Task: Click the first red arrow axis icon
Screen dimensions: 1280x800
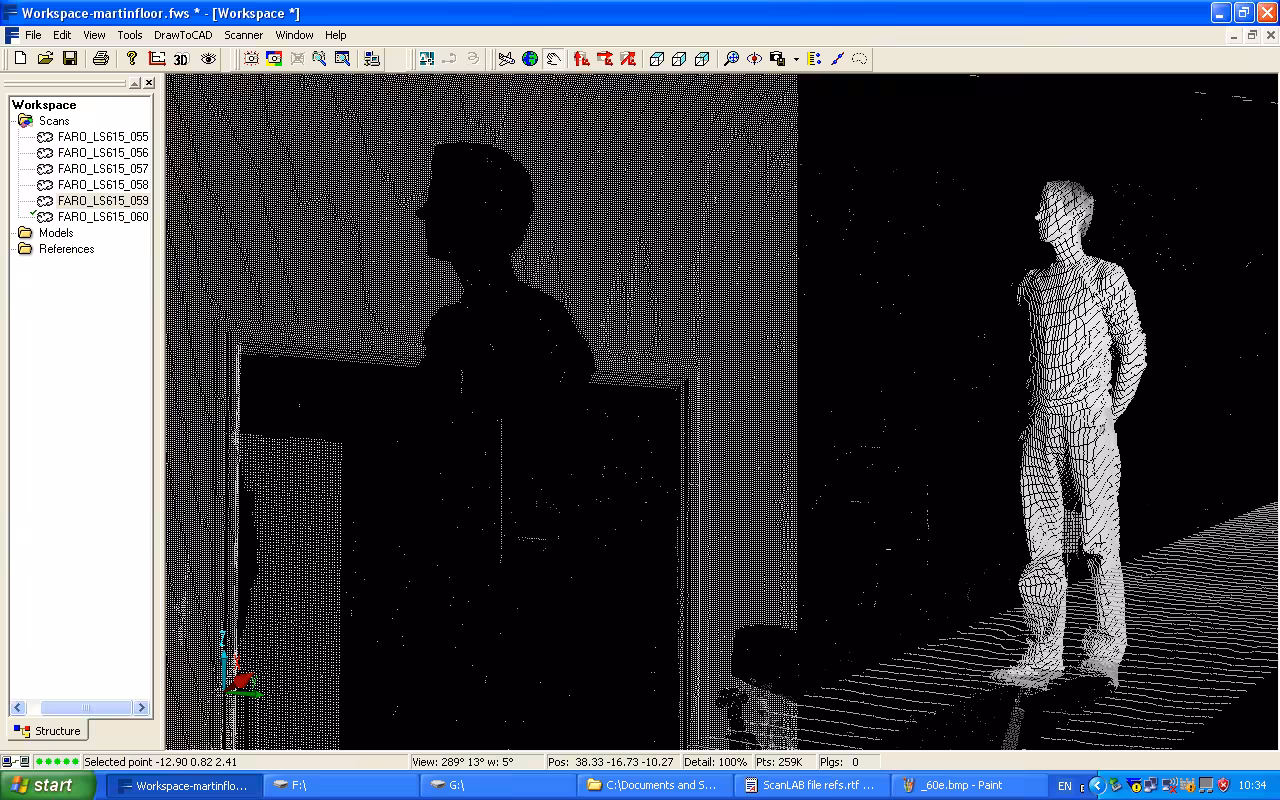Action: click(582, 59)
